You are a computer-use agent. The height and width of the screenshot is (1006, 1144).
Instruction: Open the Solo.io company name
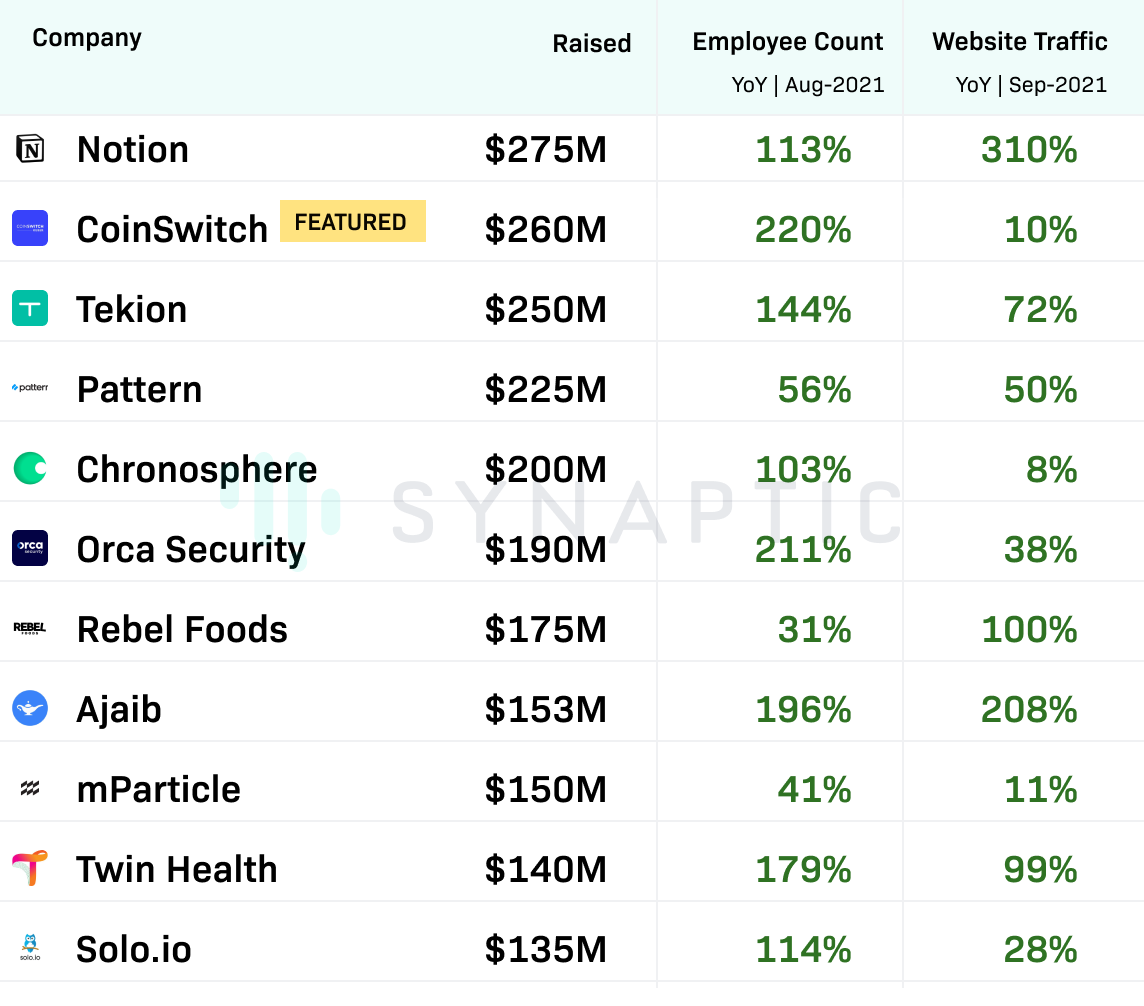coord(134,950)
